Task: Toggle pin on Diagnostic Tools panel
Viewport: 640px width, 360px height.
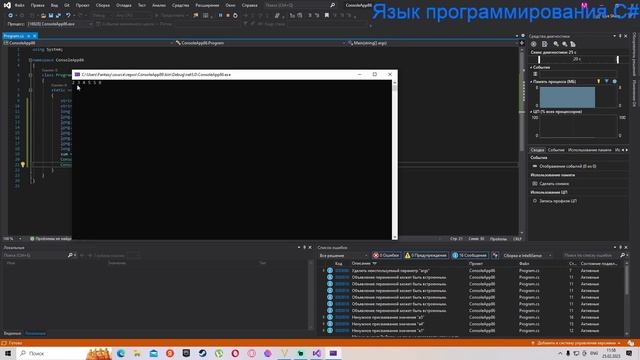Action: pyautogui.click(x=620, y=36)
